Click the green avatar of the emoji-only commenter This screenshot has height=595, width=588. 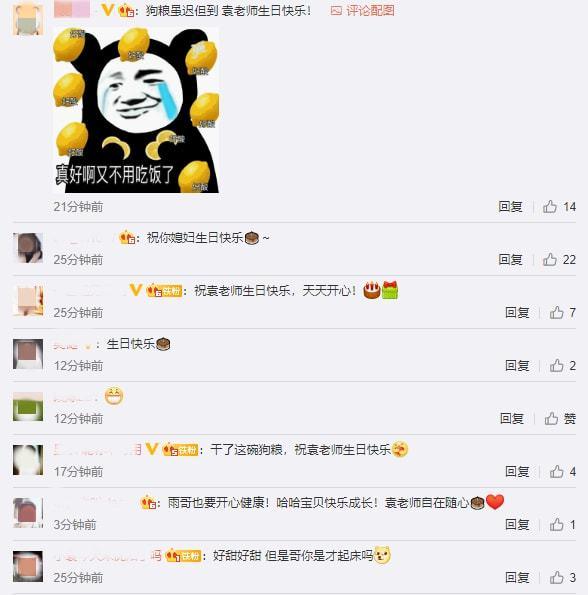click(28, 407)
